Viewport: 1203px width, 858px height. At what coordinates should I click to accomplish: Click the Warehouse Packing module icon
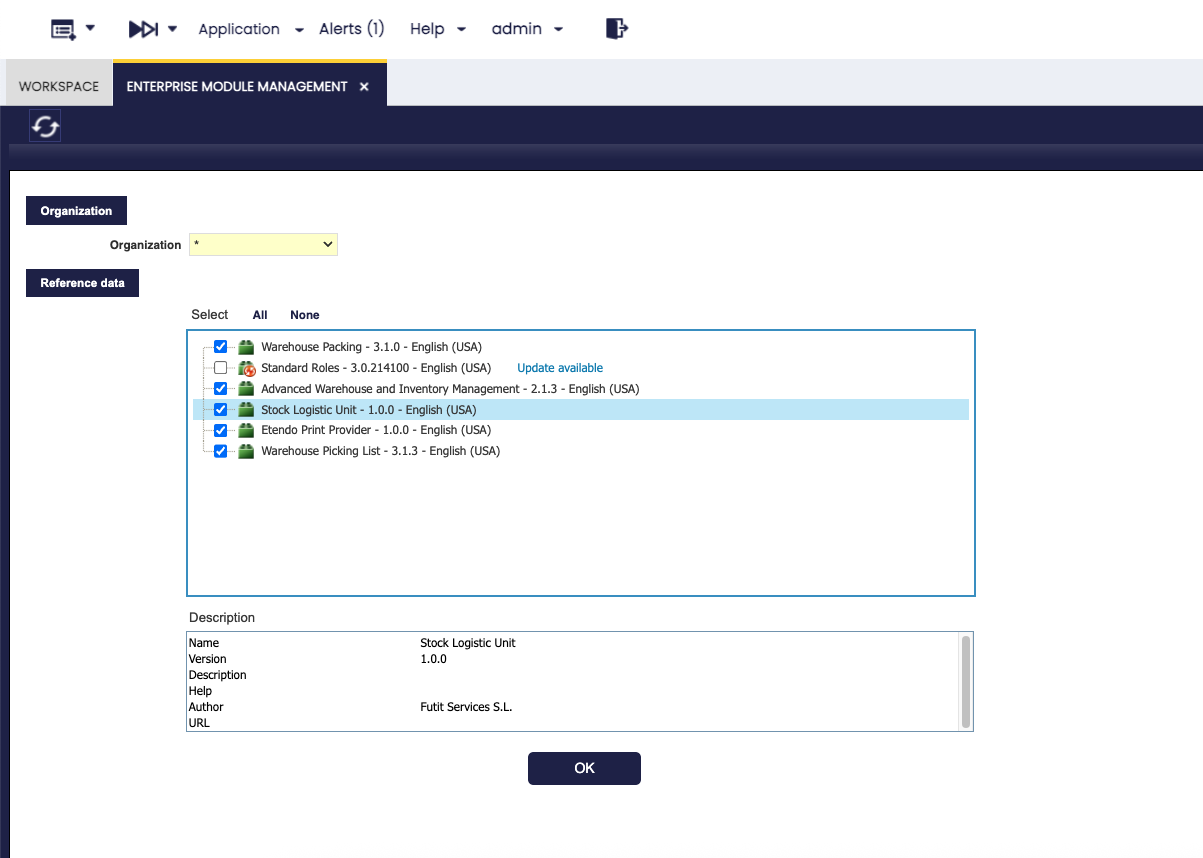pos(246,347)
